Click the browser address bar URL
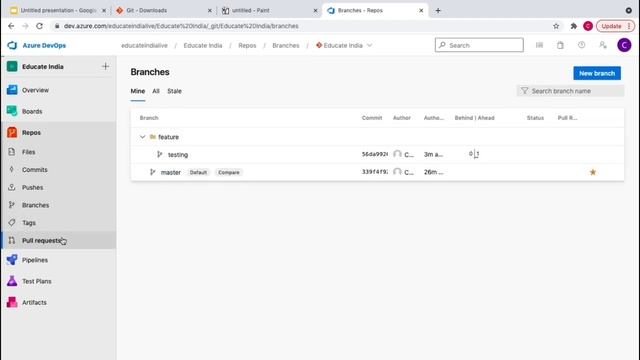The image size is (640, 360). click(181, 26)
